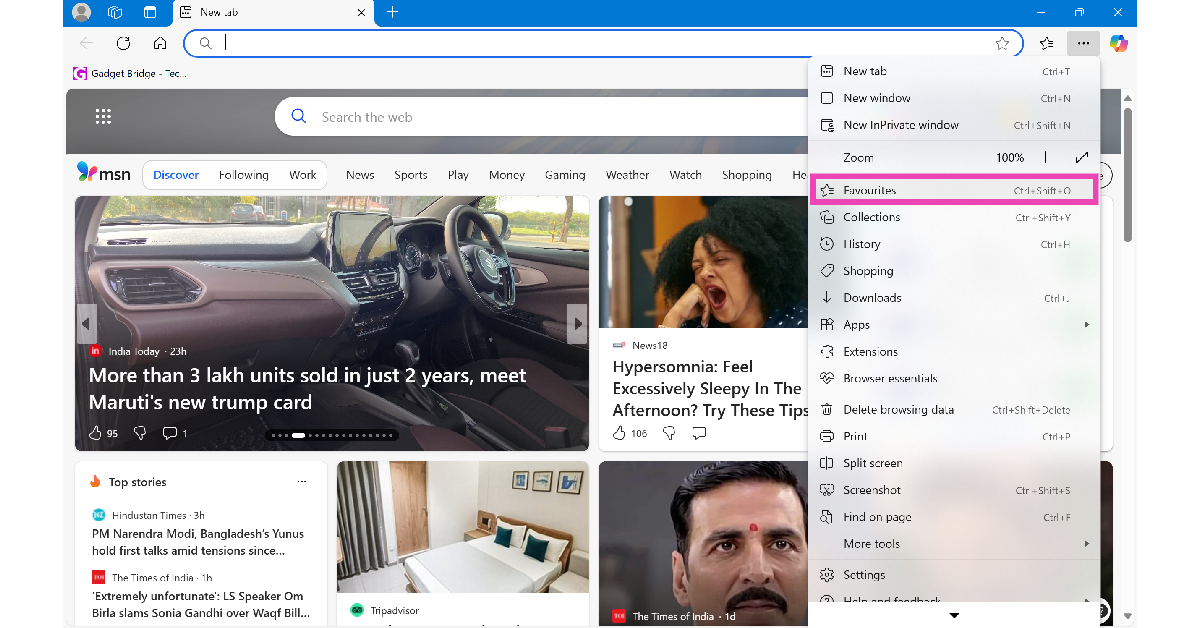Open the Gadget Bridge bookmark
The height and width of the screenshot is (628, 1200).
130,73
